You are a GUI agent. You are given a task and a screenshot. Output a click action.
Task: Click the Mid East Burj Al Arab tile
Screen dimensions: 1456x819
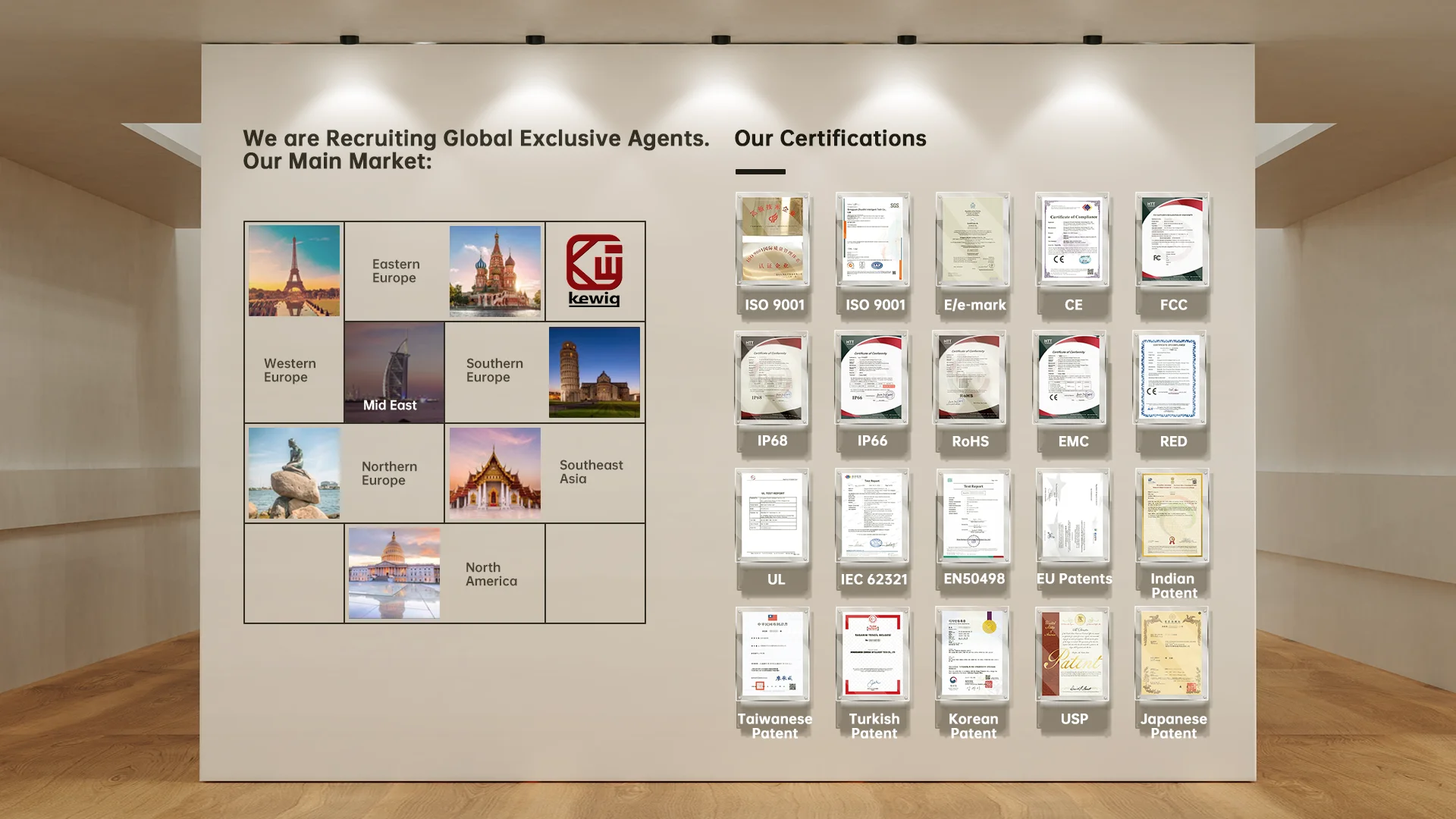(x=394, y=372)
